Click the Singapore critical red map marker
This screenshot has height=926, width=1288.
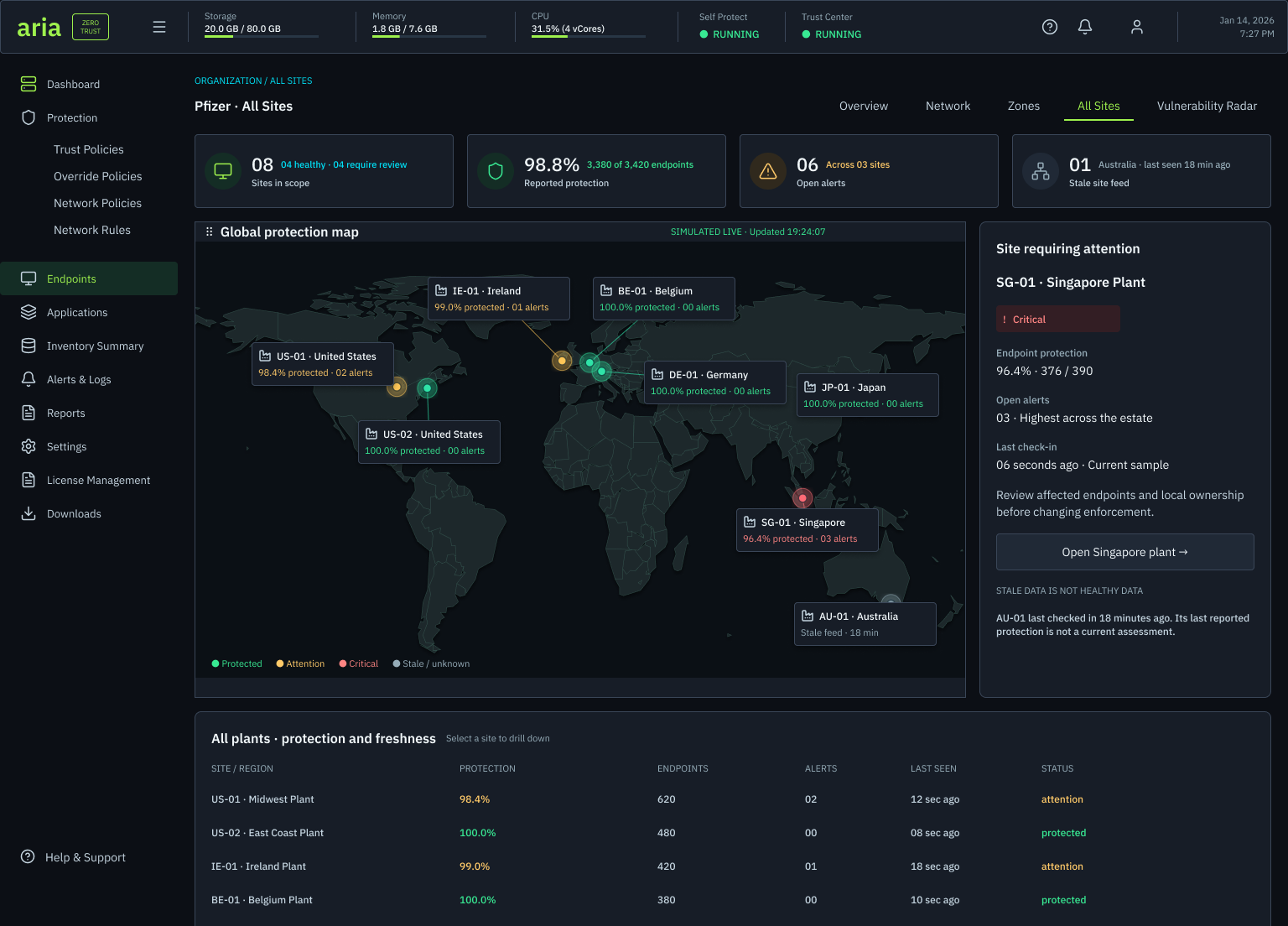pyautogui.click(x=802, y=498)
